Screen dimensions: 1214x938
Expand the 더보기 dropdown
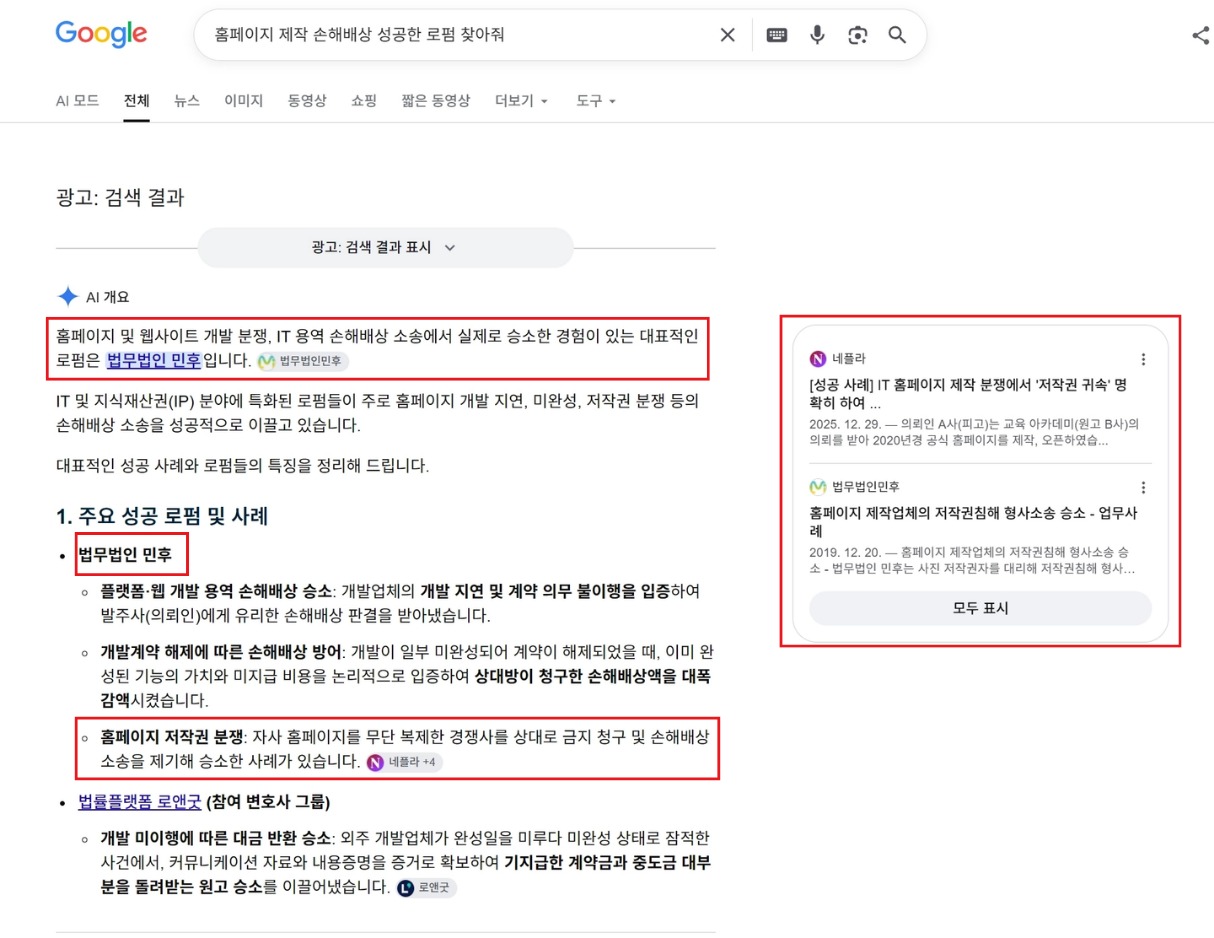(522, 101)
